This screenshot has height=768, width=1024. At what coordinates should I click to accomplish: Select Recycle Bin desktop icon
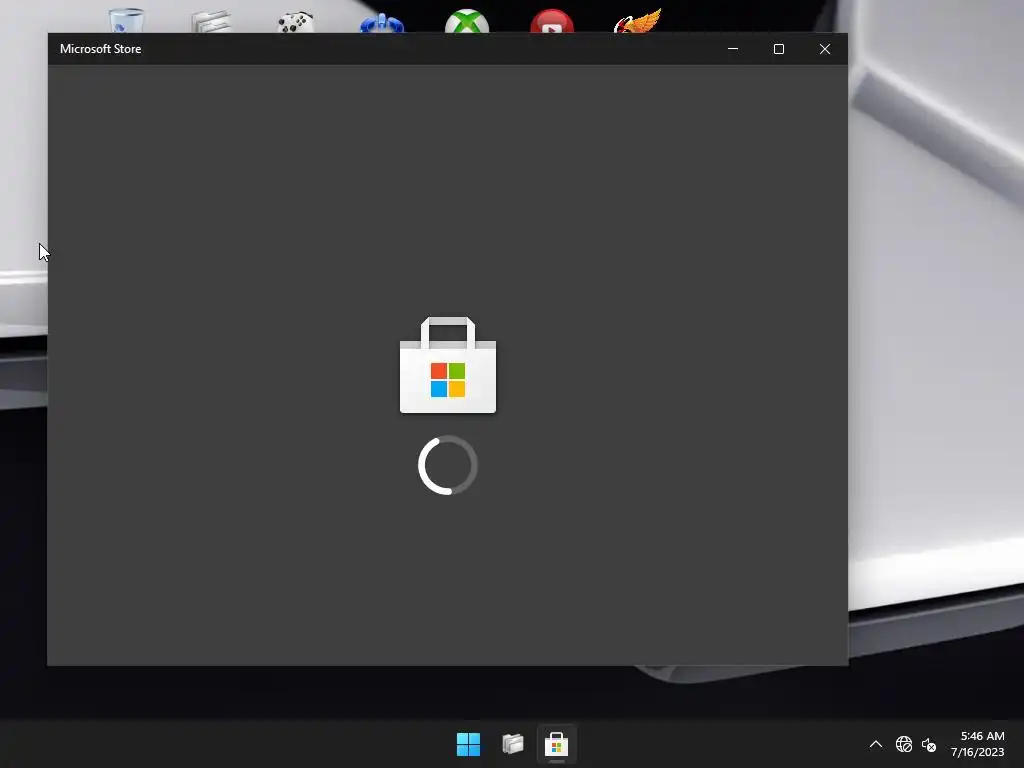click(x=126, y=20)
